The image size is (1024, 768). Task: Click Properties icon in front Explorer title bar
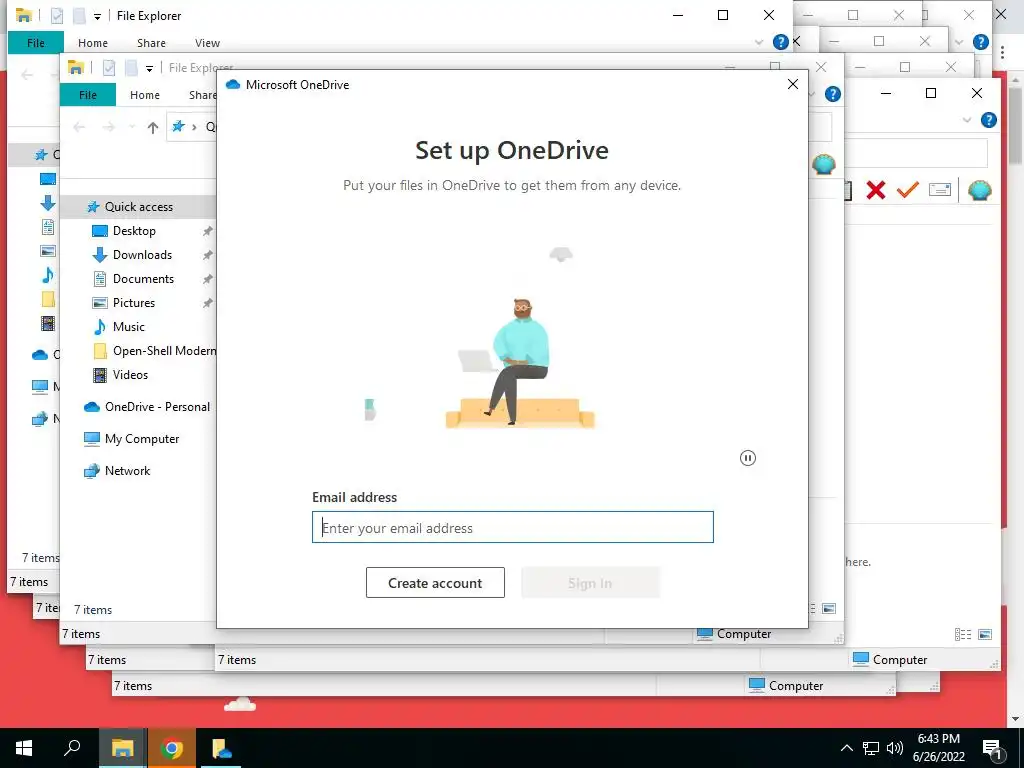(x=109, y=68)
